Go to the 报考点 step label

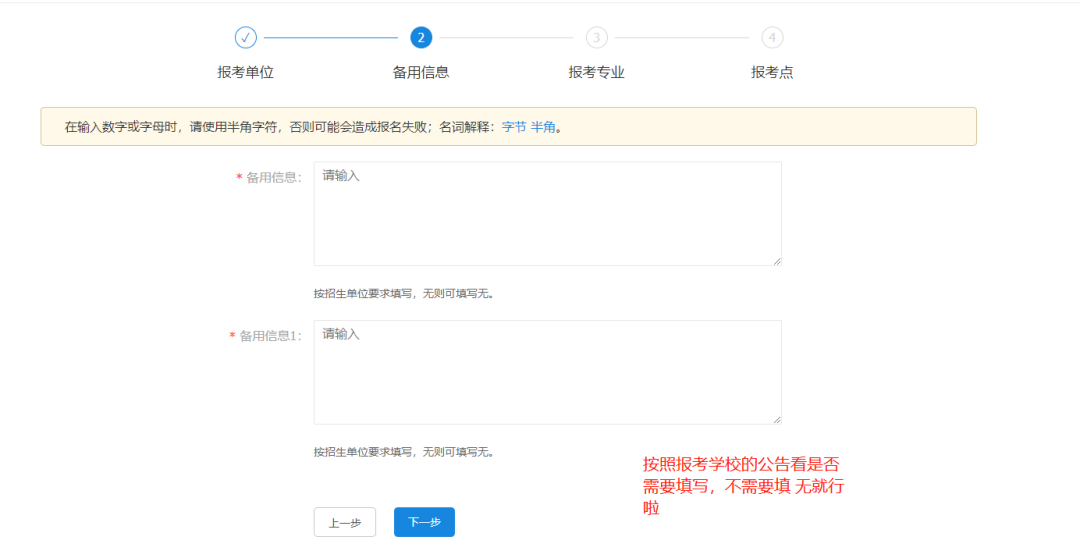pyautogui.click(x=772, y=72)
